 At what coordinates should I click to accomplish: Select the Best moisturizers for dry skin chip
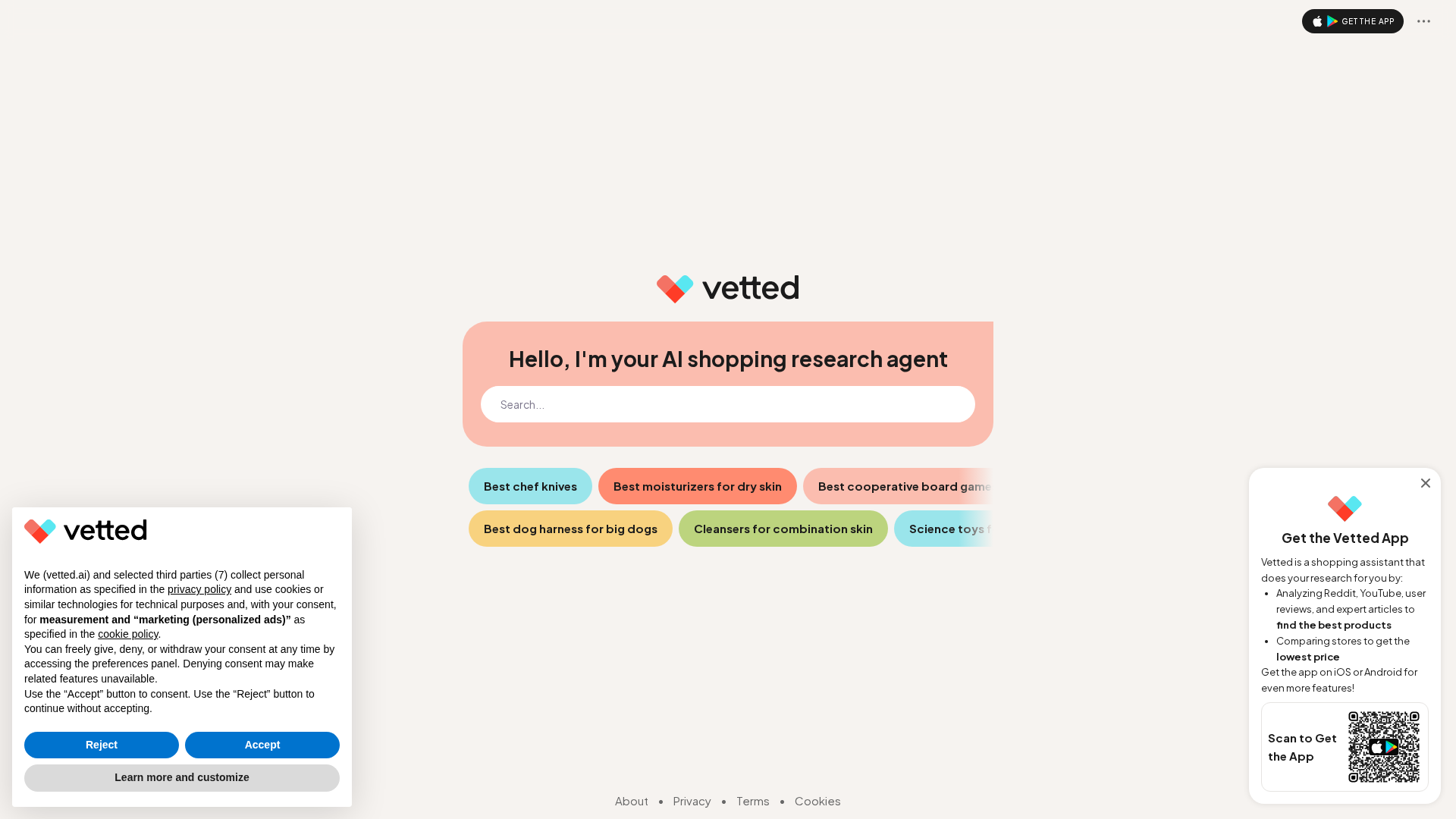pos(697,486)
